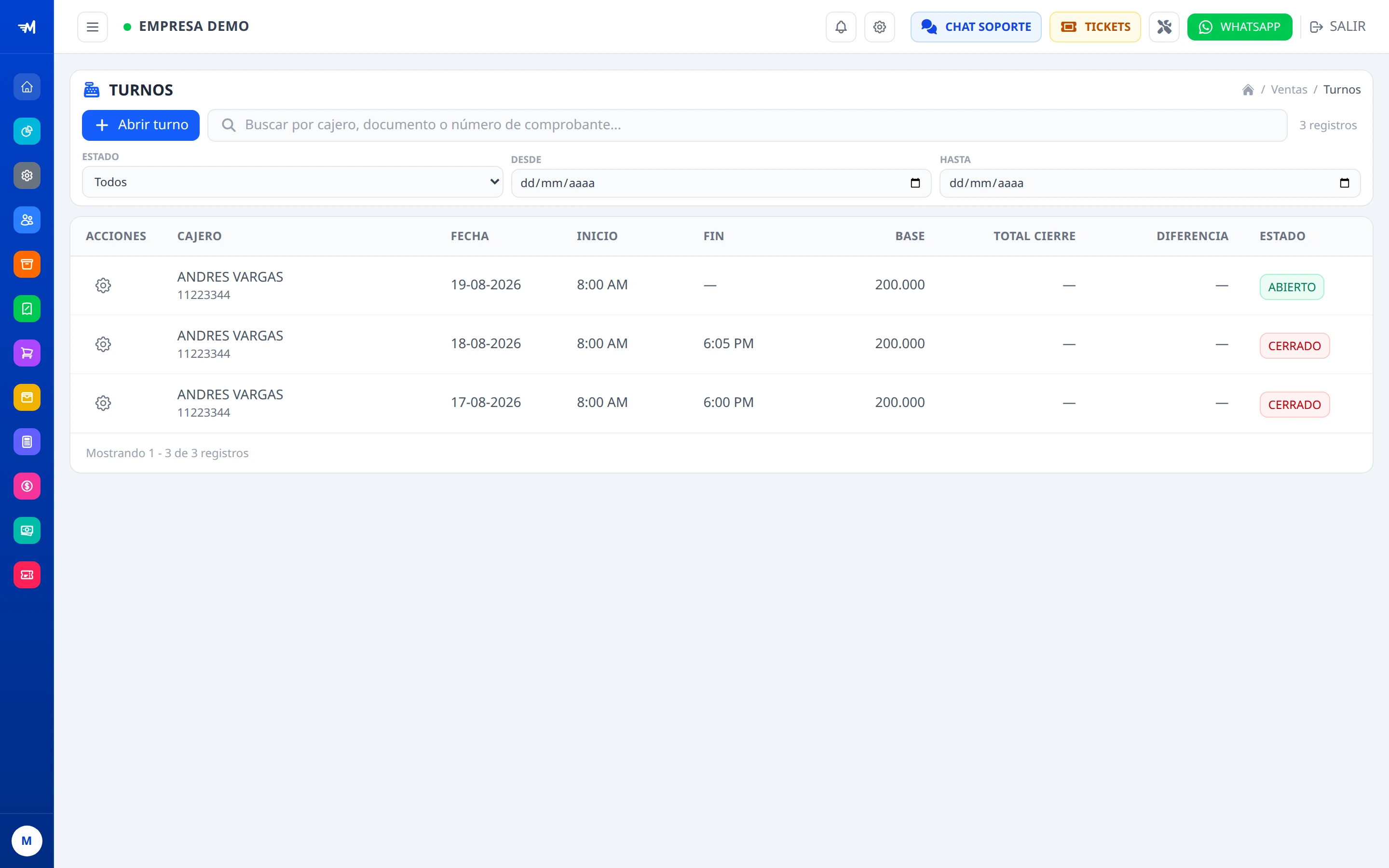Viewport: 1389px width, 868px height.
Task: Click CERRADO badge for 17-08-2026
Action: (1294, 405)
